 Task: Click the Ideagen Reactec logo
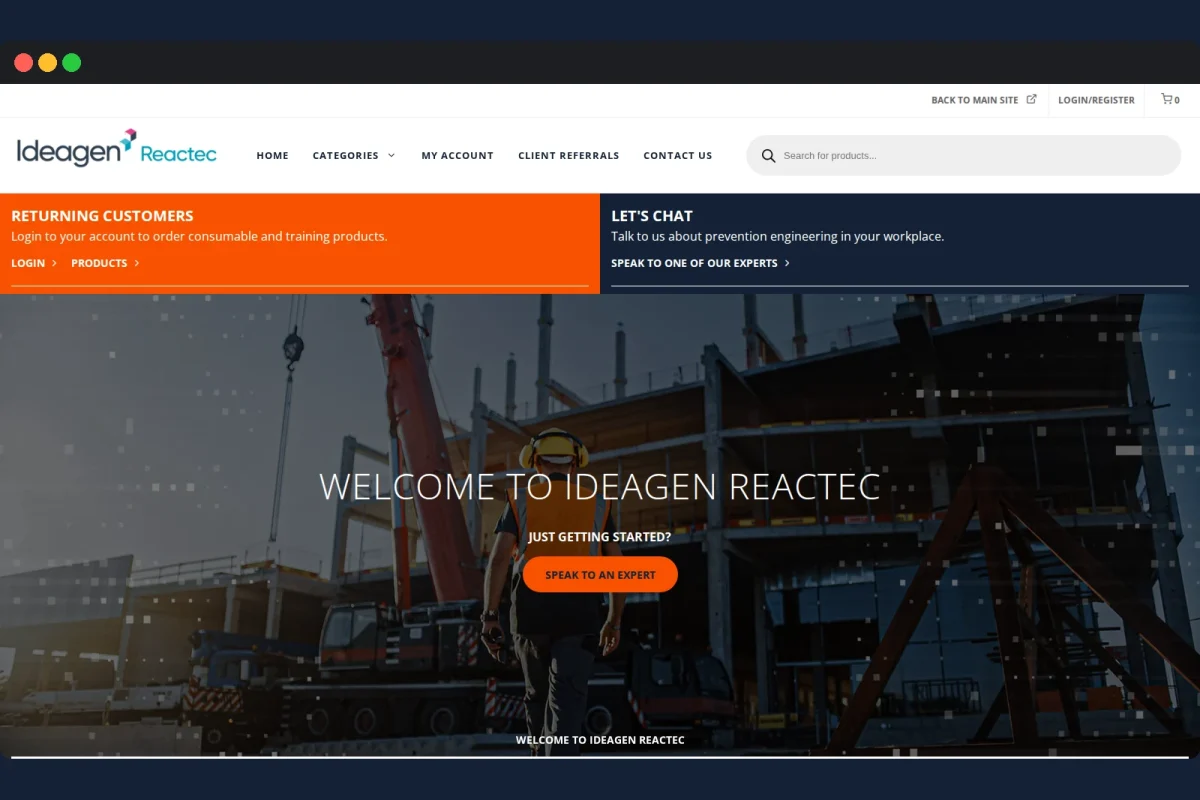pos(117,148)
